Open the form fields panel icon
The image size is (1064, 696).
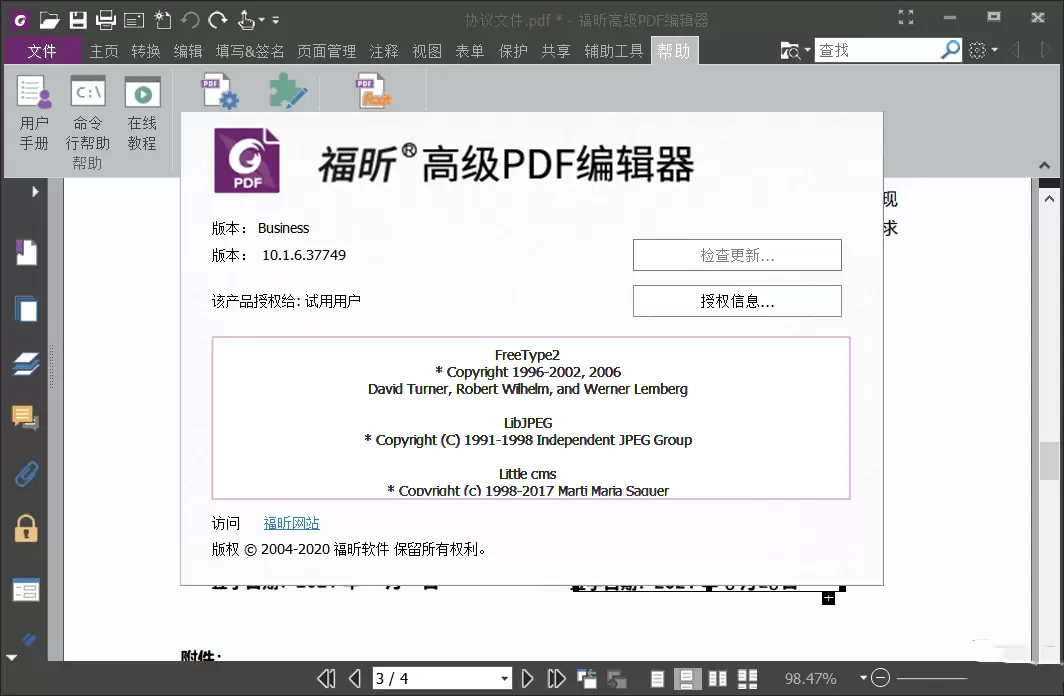pyautogui.click(x=26, y=590)
